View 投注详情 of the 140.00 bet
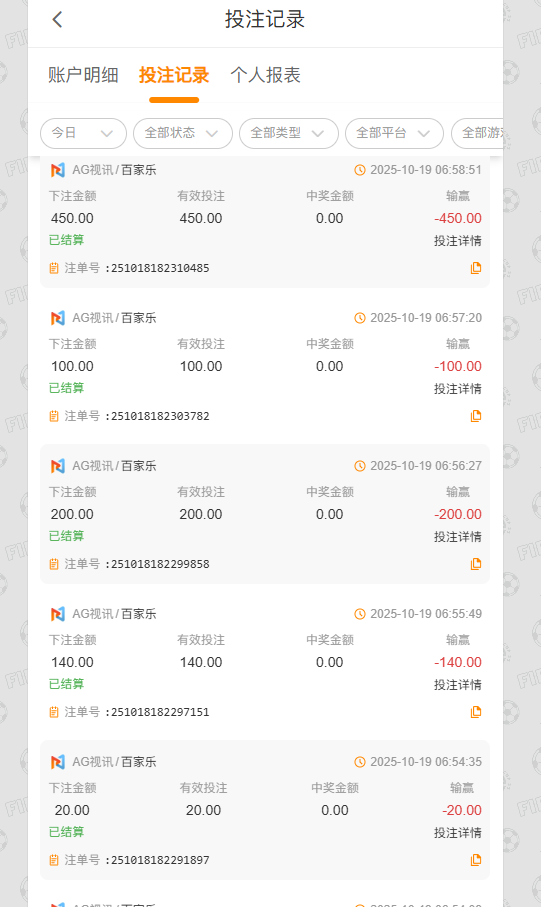 pos(458,685)
